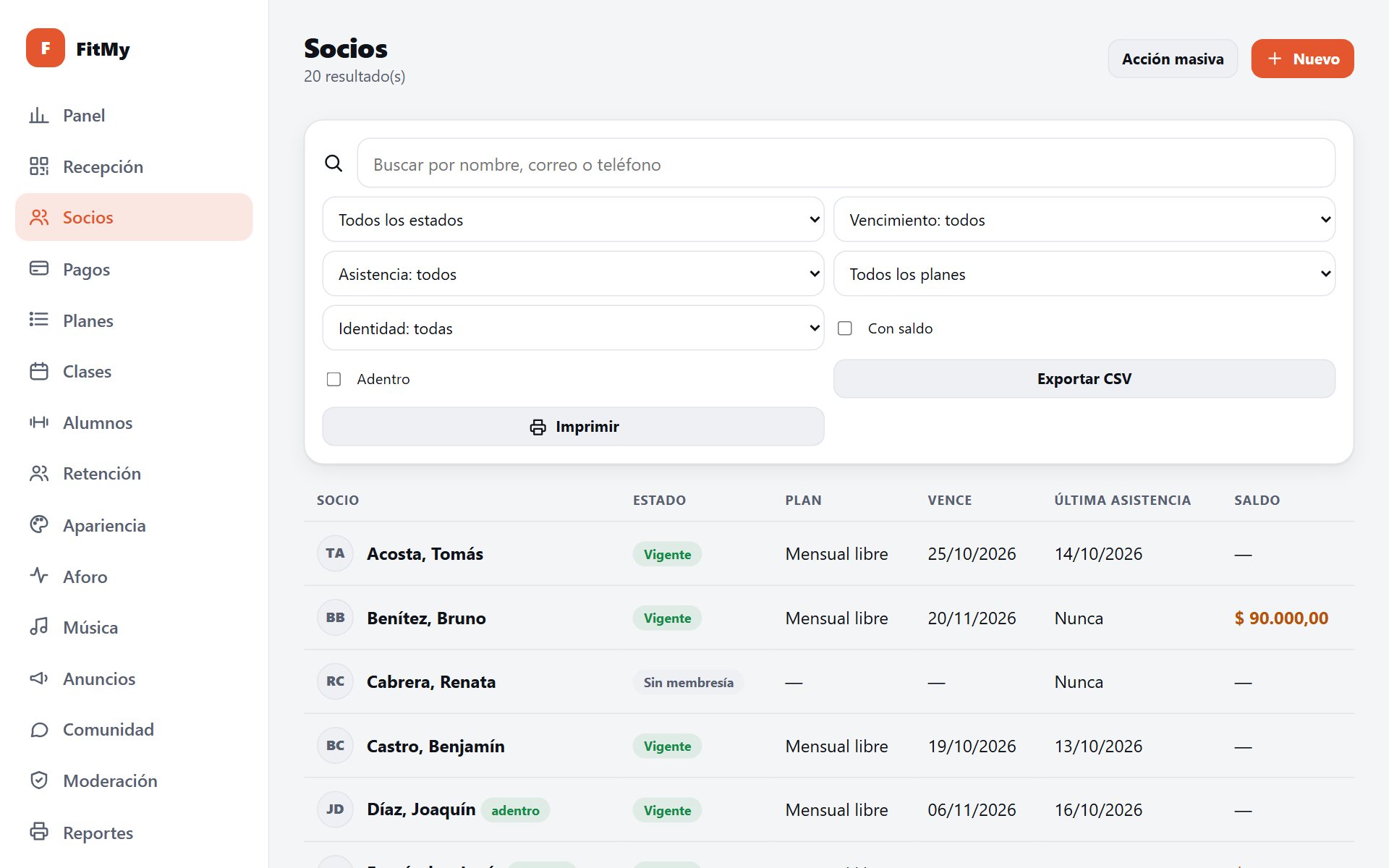Expand the Todos los planes dropdown
This screenshot has width=1389, height=868.
tap(1084, 273)
